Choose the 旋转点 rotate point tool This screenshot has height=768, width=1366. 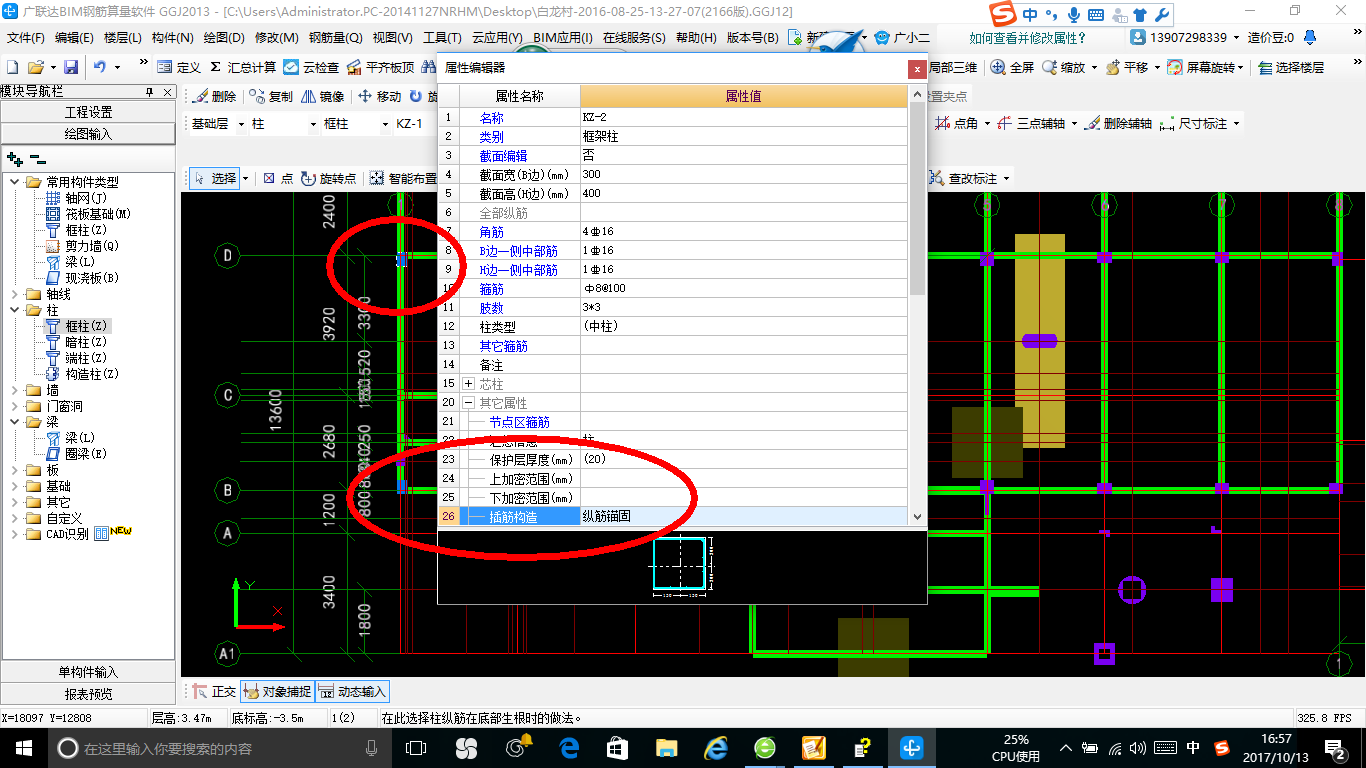(328, 178)
